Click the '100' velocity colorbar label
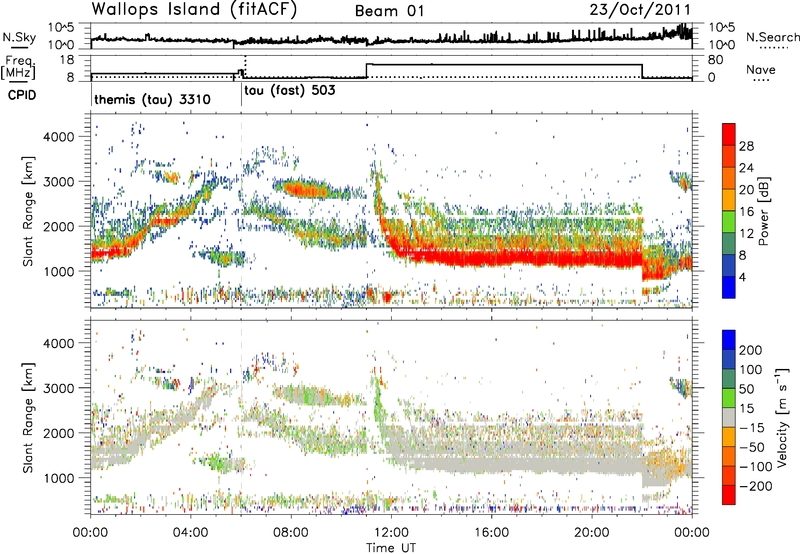800x554 pixels. point(751,369)
